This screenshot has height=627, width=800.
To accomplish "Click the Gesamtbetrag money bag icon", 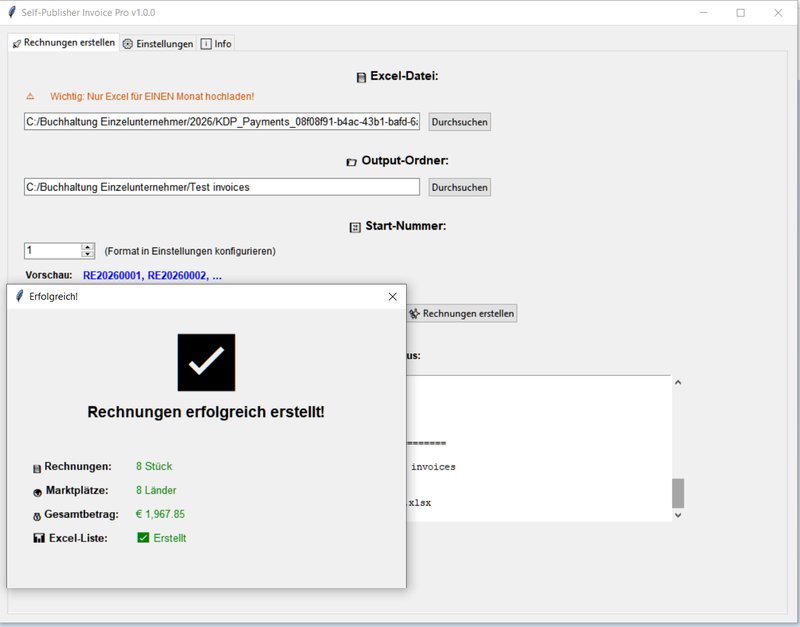I will coord(37,515).
